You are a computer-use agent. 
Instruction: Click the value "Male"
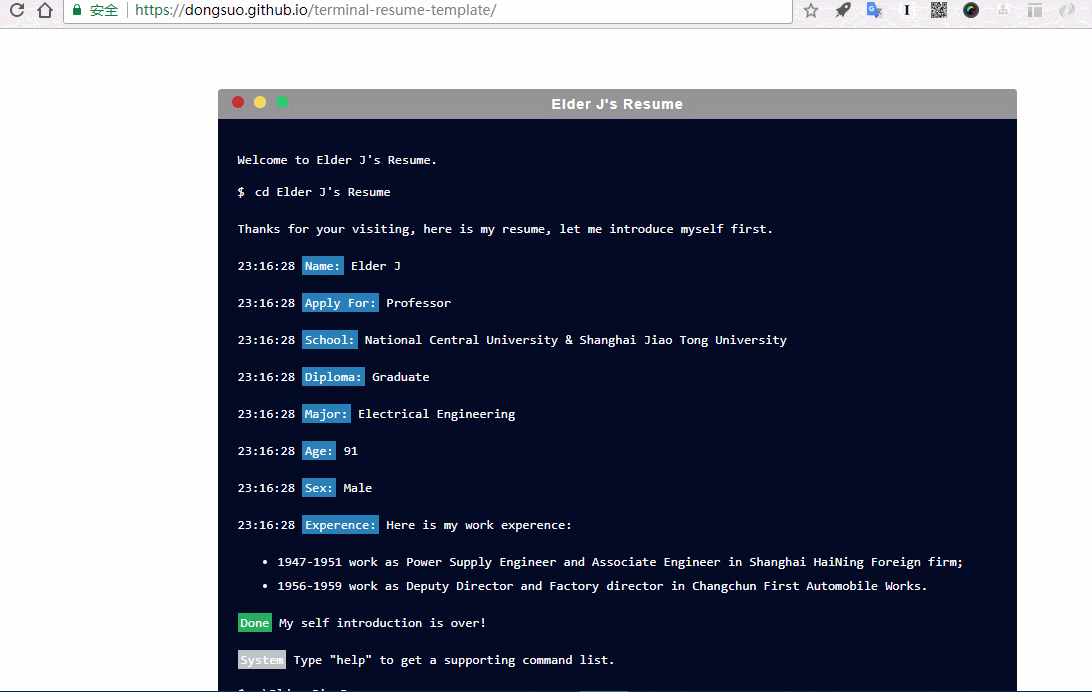click(x=358, y=488)
